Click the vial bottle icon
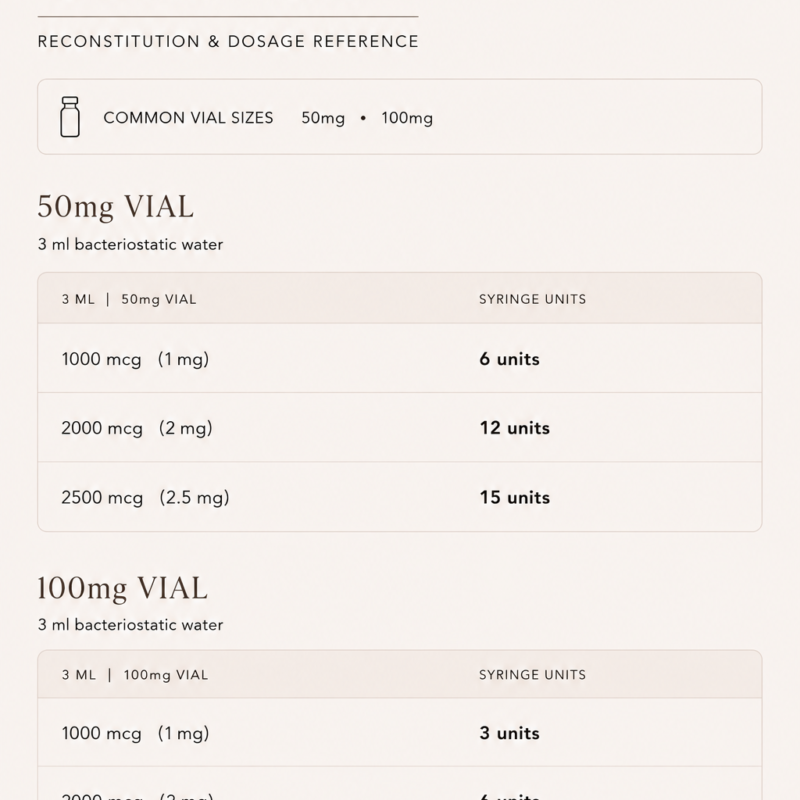 tap(70, 117)
